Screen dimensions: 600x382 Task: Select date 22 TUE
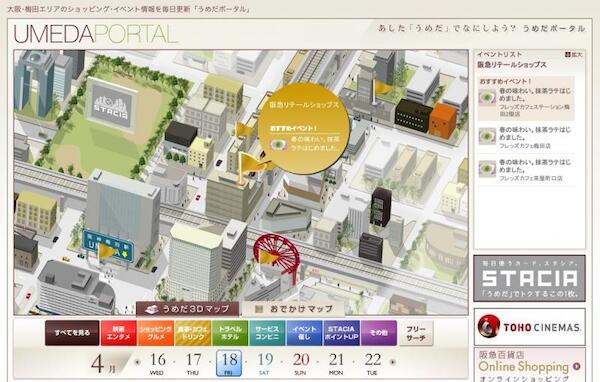372,363
